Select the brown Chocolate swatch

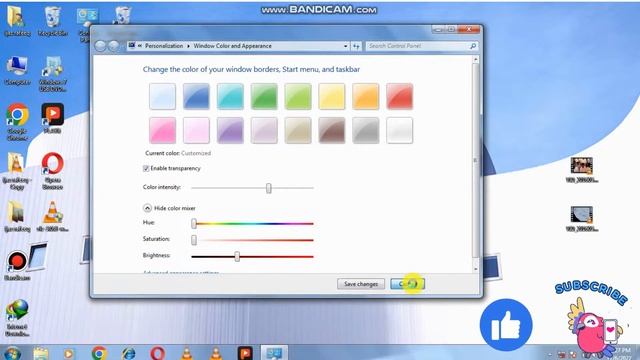[x=332, y=130]
